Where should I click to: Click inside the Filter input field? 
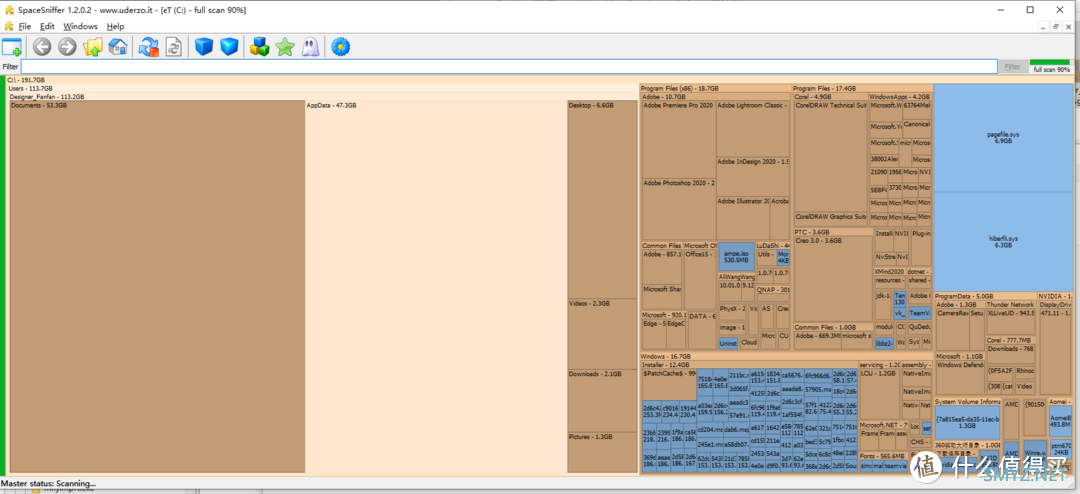[509, 67]
